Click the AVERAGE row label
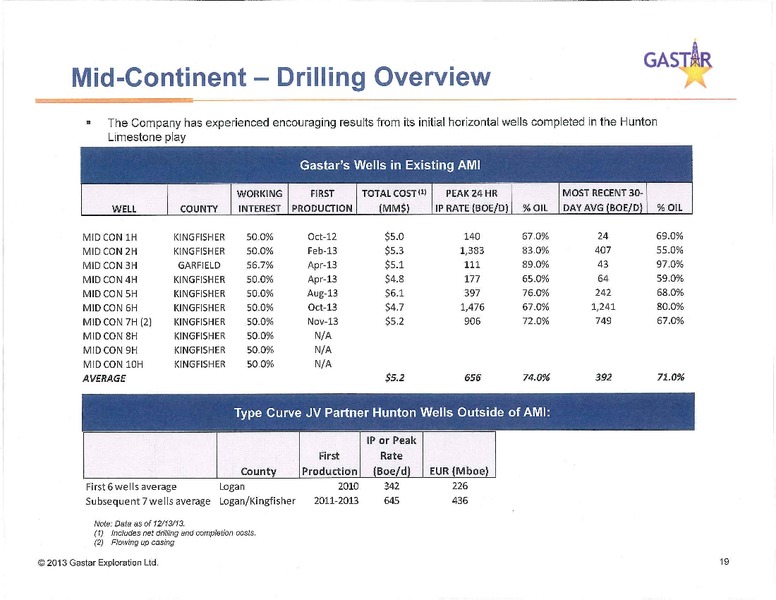Viewport: 776px width, 600px height. coord(104,378)
